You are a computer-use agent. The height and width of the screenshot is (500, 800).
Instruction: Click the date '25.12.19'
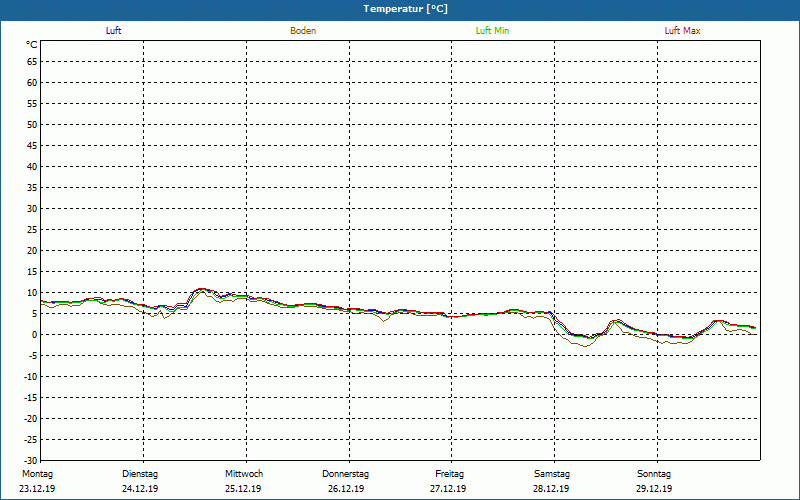(x=243, y=489)
